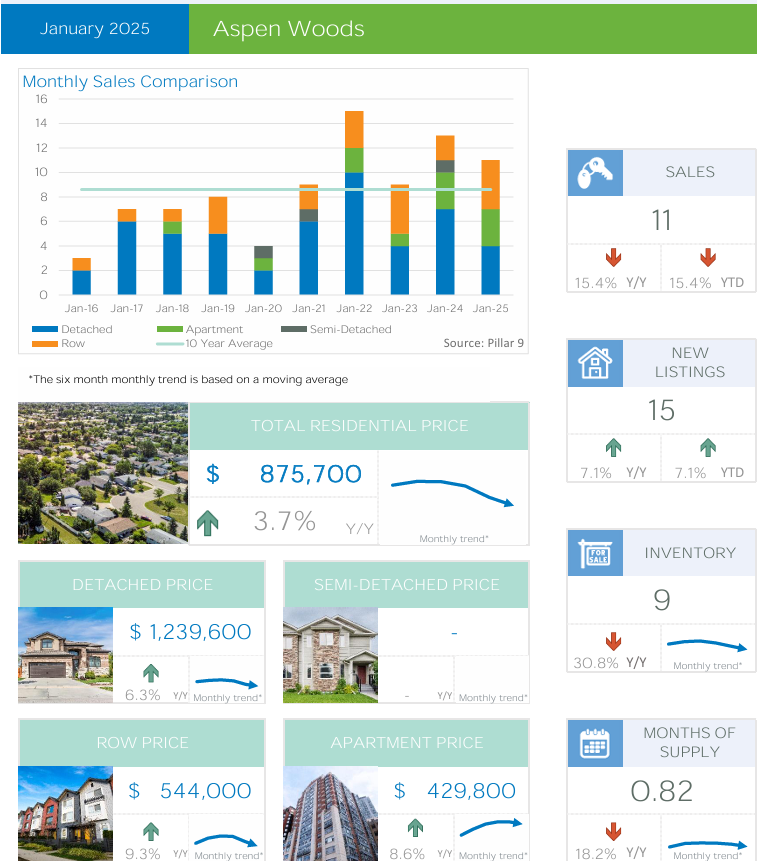
Task: Click the Total Residential Price heading
Action: point(359,426)
